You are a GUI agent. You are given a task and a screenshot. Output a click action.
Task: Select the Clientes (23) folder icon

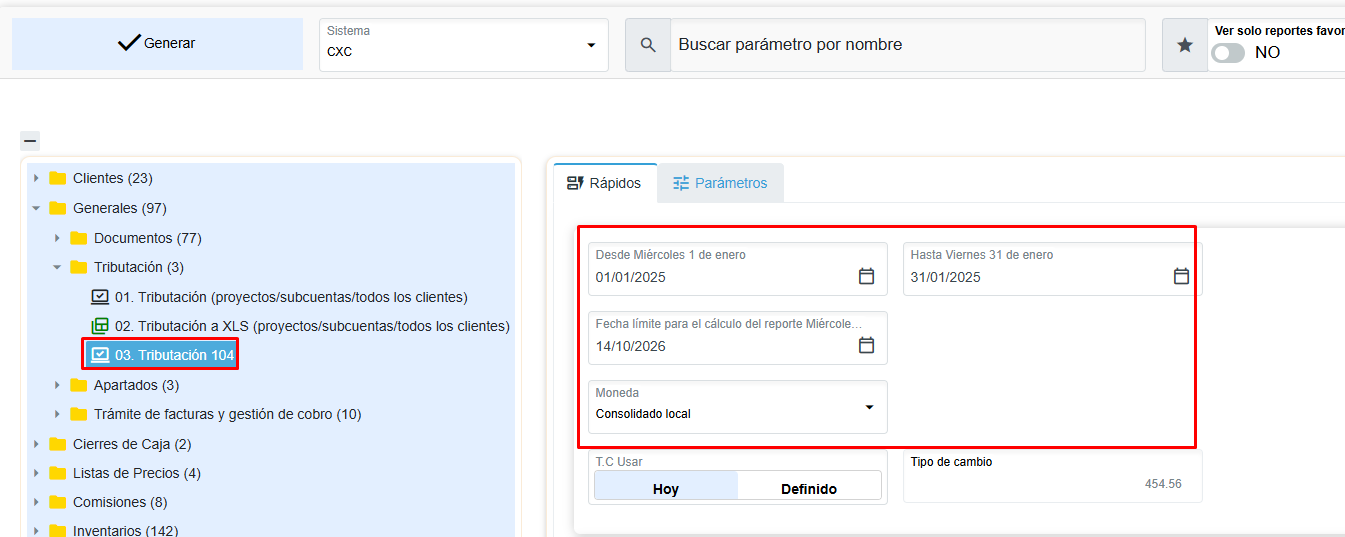(58, 178)
